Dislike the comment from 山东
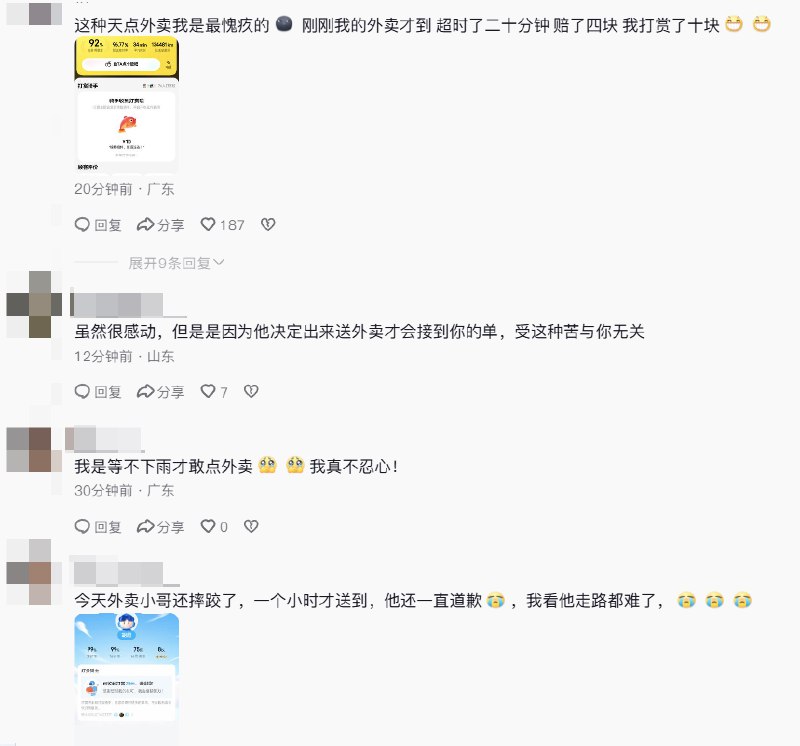This screenshot has width=800, height=746. [251, 391]
